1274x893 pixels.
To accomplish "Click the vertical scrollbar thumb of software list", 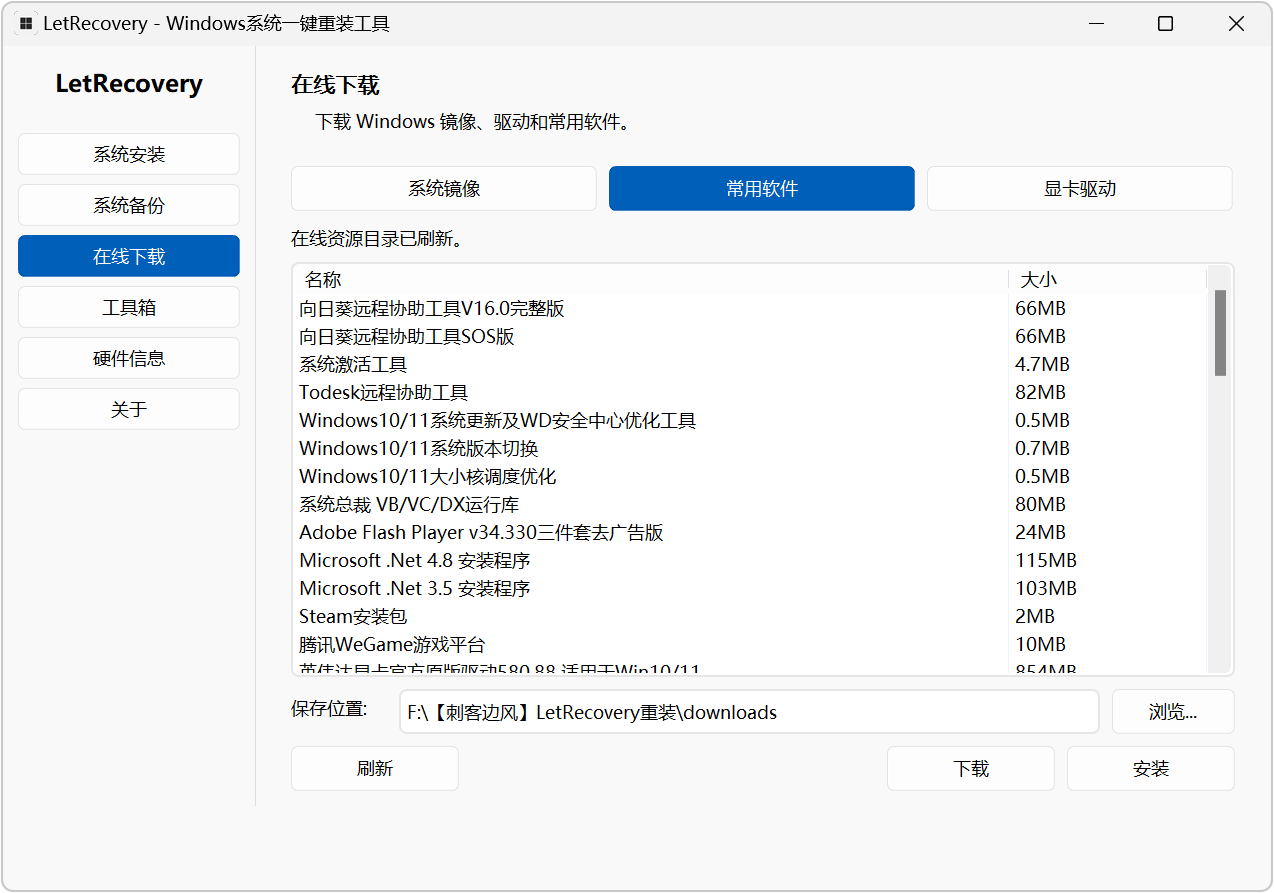I will pos(1220,333).
